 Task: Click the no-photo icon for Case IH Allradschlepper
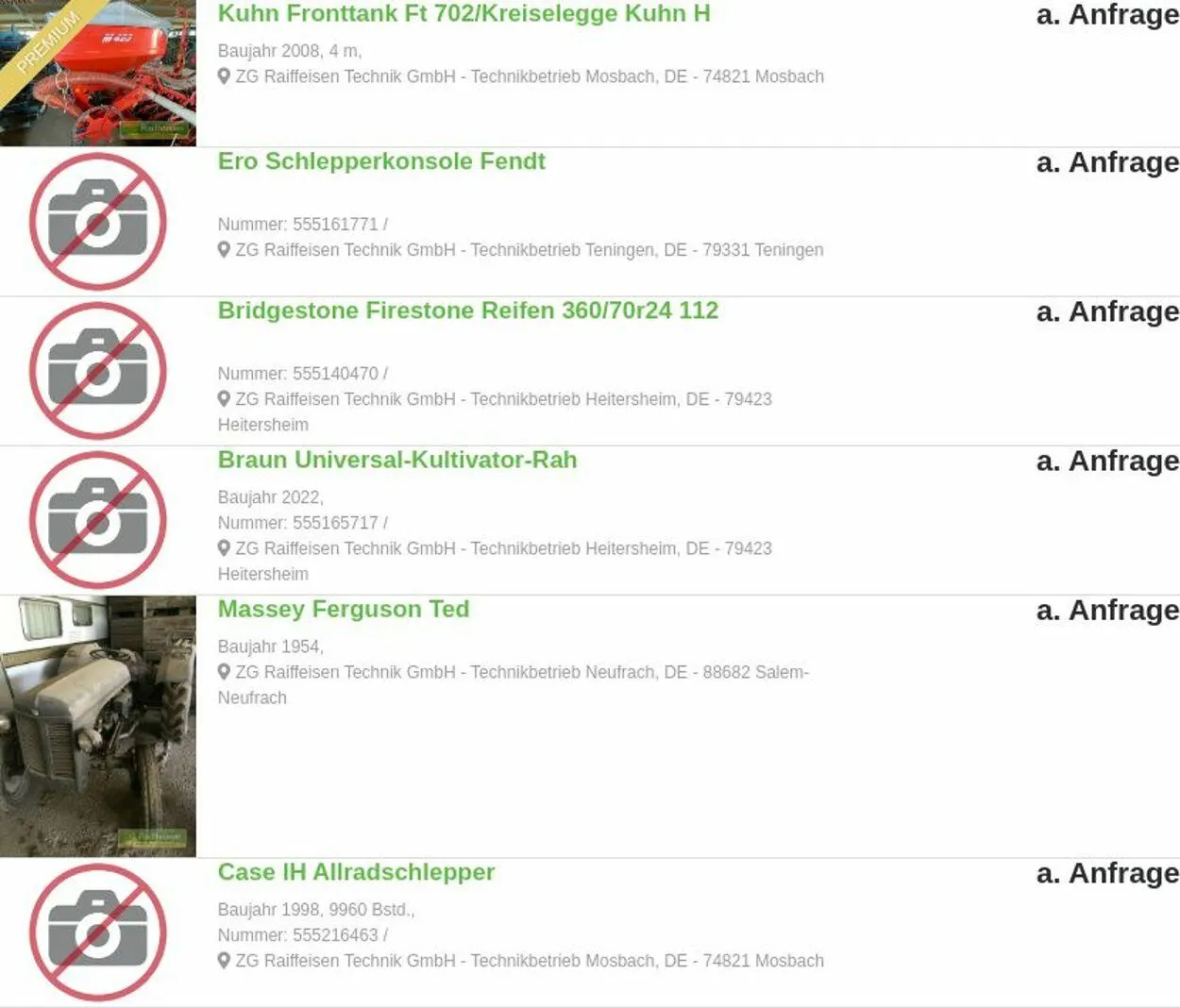pos(98,932)
